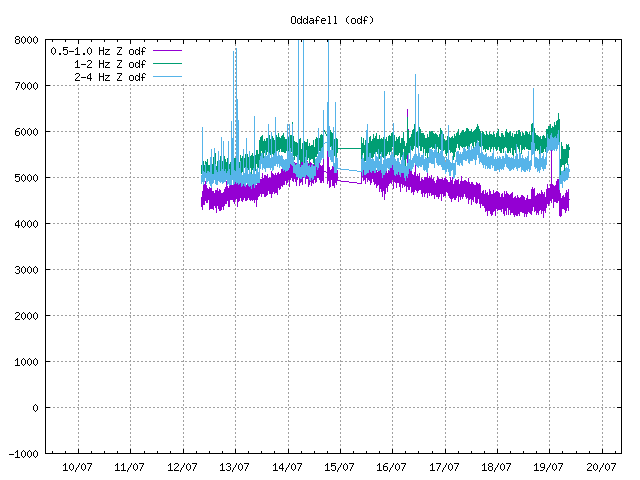Click the 13/07 date tick label
This screenshot has height=480, width=640.
(235, 467)
